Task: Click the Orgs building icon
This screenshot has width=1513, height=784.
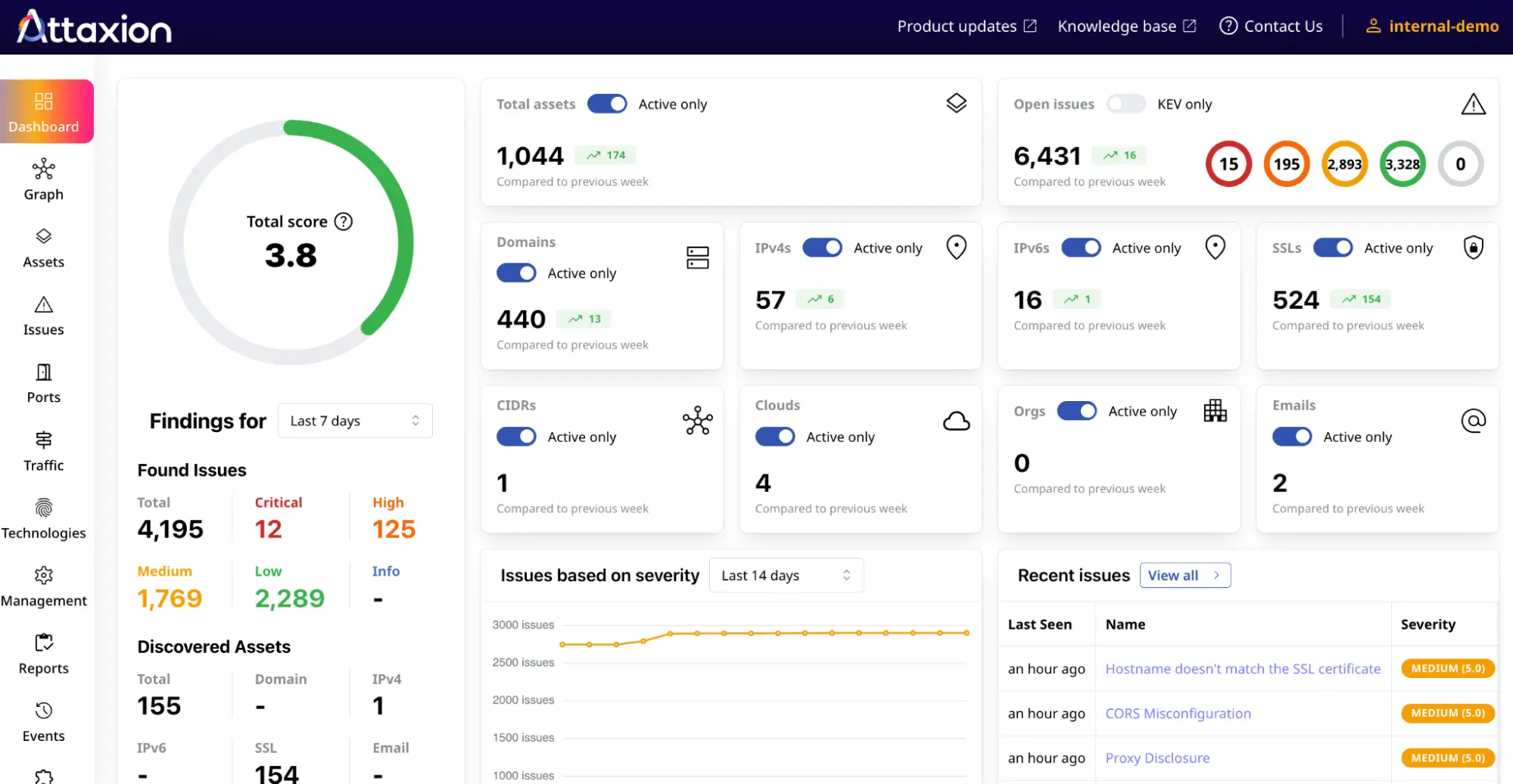Action: tap(1215, 411)
